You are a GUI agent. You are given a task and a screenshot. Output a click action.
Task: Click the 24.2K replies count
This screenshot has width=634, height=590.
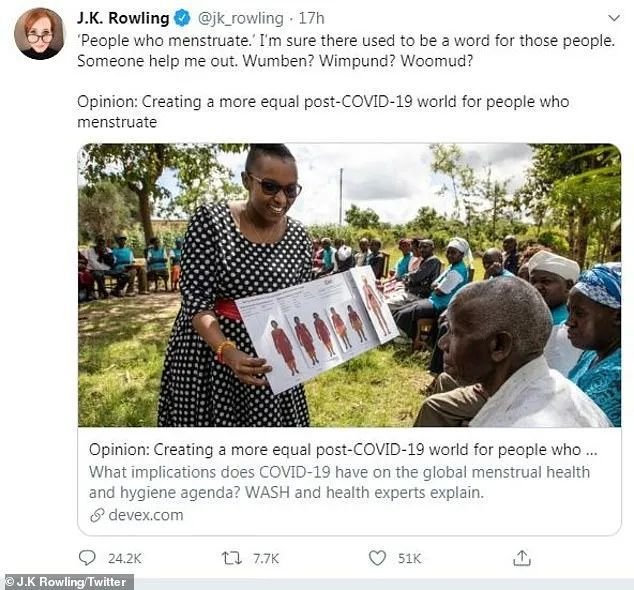[125, 559]
